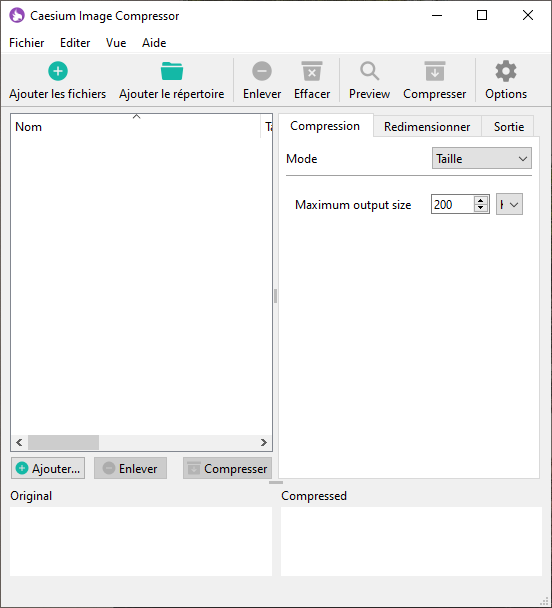The width and height of the screenshot is (552, 608).
Task: Click the Ajouter les fichiers toolbar icon
Action: coord(58,71)
